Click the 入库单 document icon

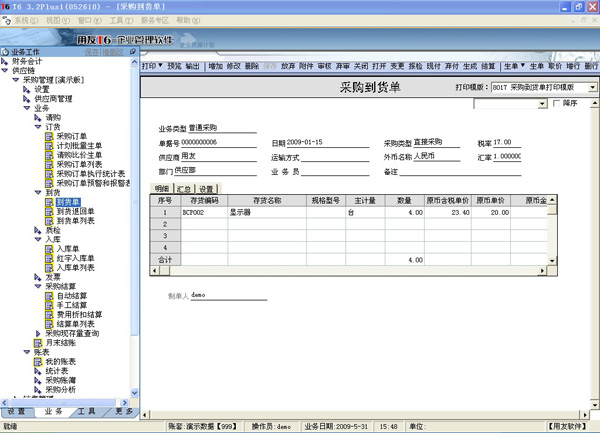tap(49, 249)
